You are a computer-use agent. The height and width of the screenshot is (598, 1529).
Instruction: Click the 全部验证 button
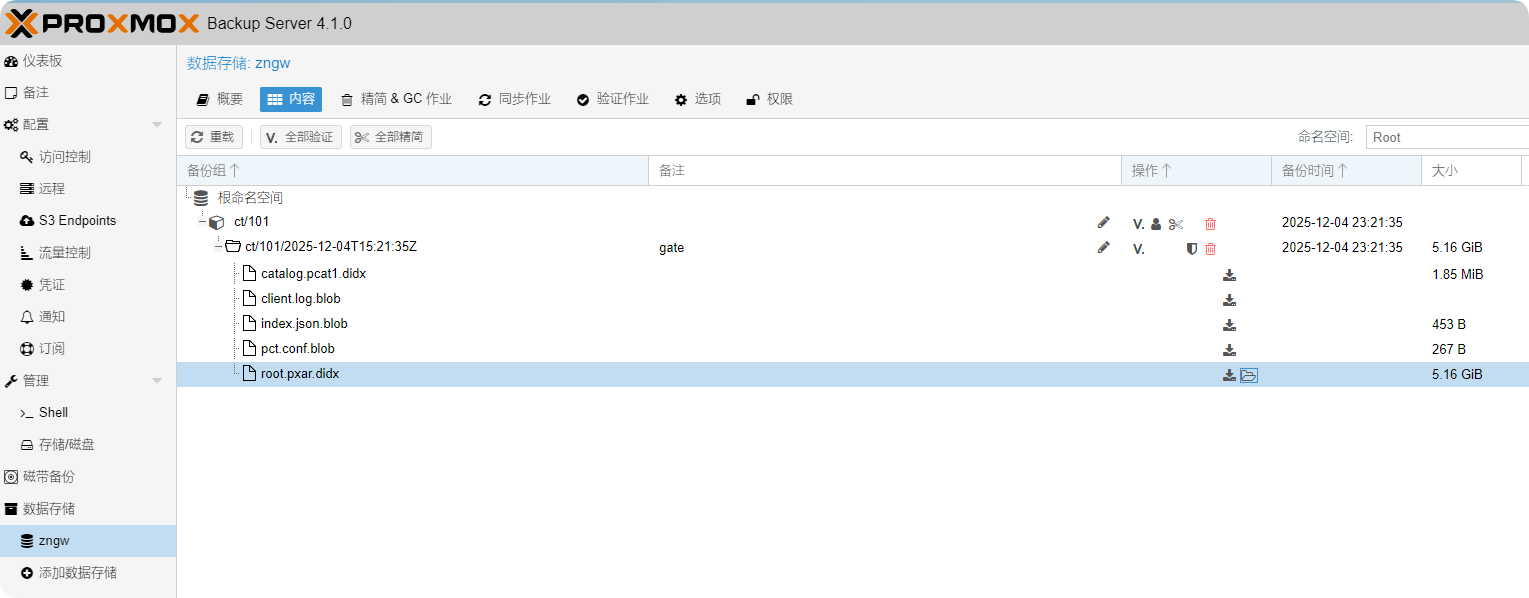tap(300, 137)
